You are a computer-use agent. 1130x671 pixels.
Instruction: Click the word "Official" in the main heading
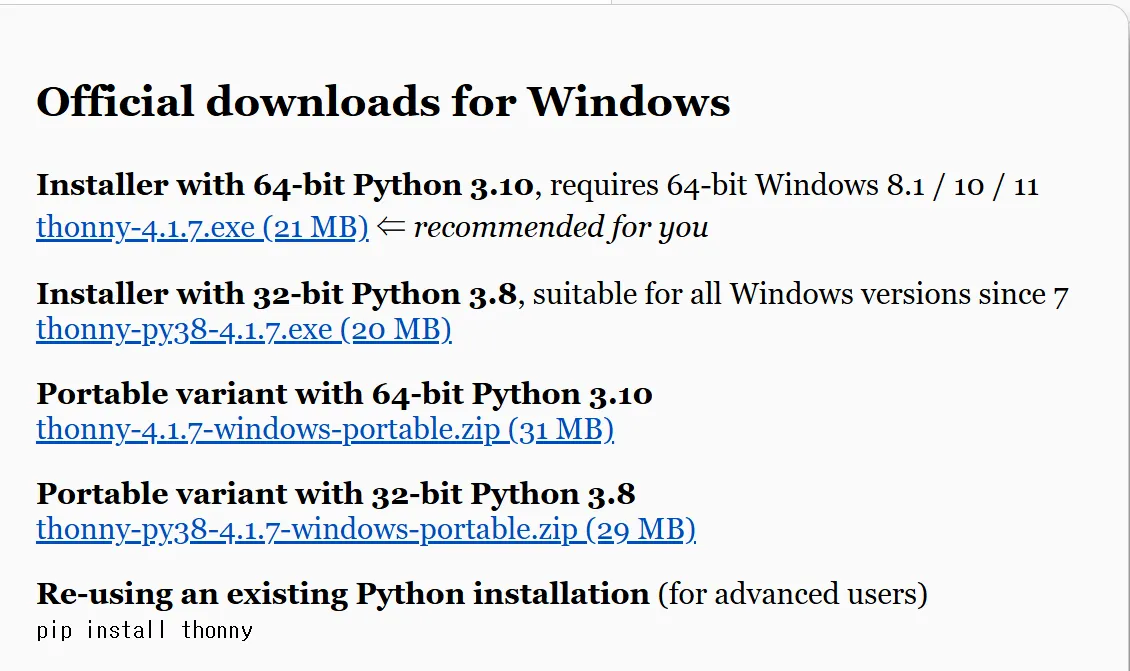pyautogui.click(x=115, y=102)
